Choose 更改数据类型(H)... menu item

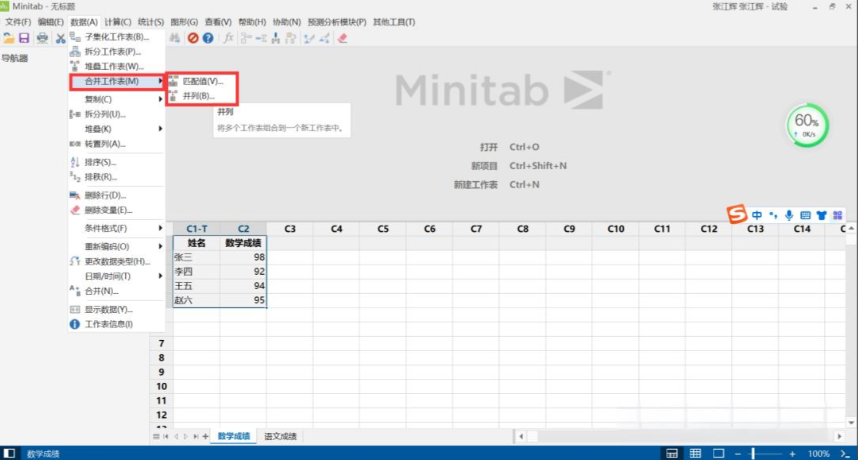coord(117,261)
